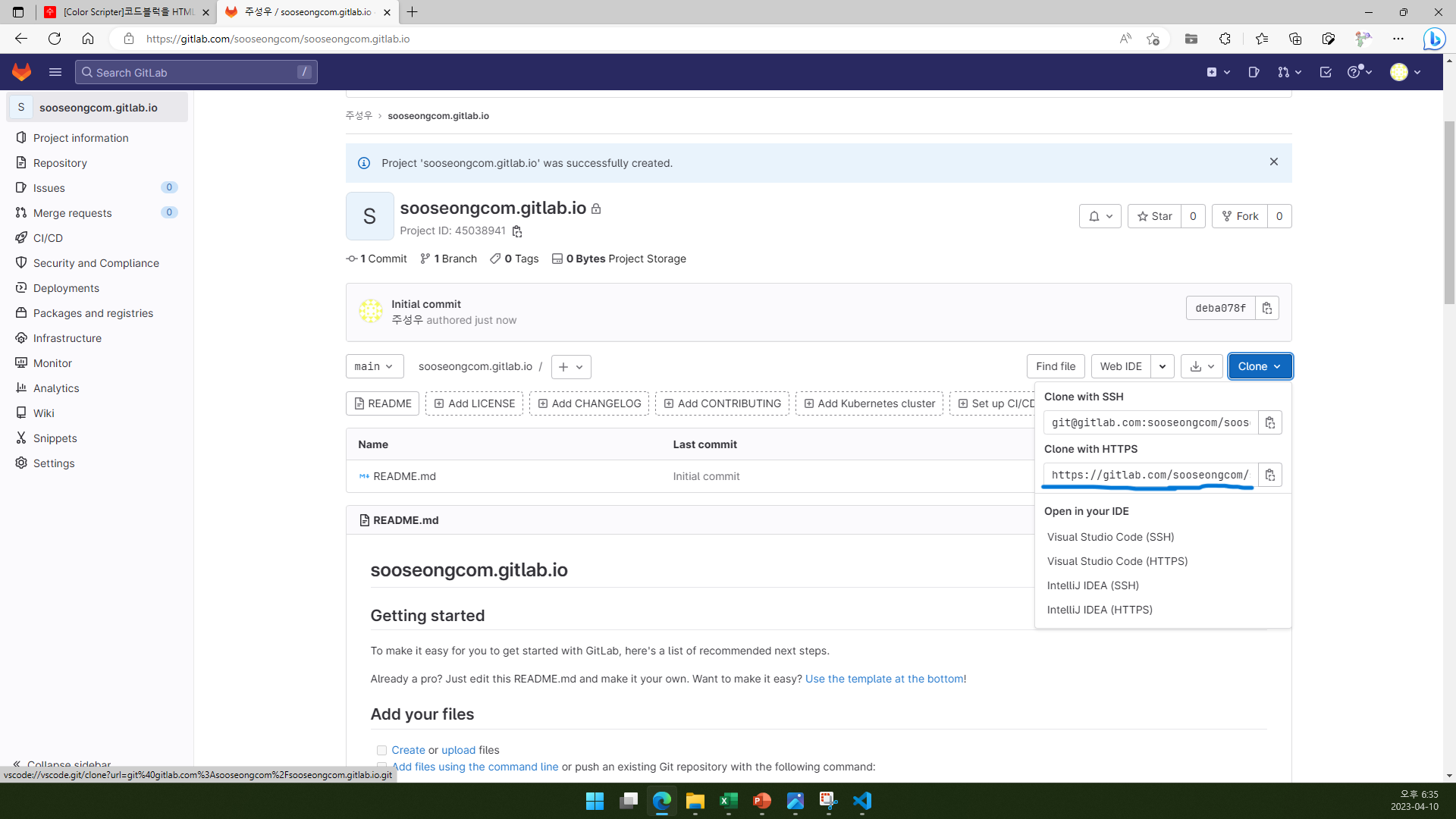Open Excel from the Windows taskbar
The image size is (1456, 819).
pos(729,801)
